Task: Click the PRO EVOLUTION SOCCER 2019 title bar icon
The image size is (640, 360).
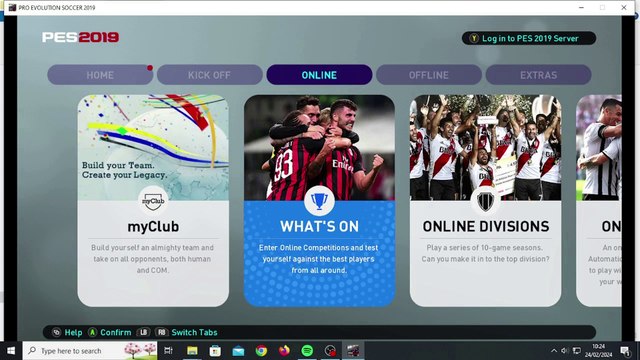Action: tap(12, 7)
